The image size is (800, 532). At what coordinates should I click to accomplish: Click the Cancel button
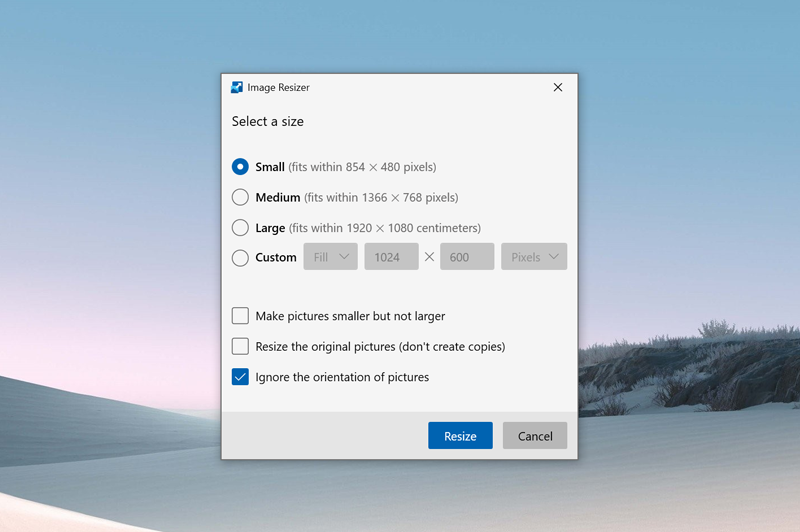coord(535,436)
